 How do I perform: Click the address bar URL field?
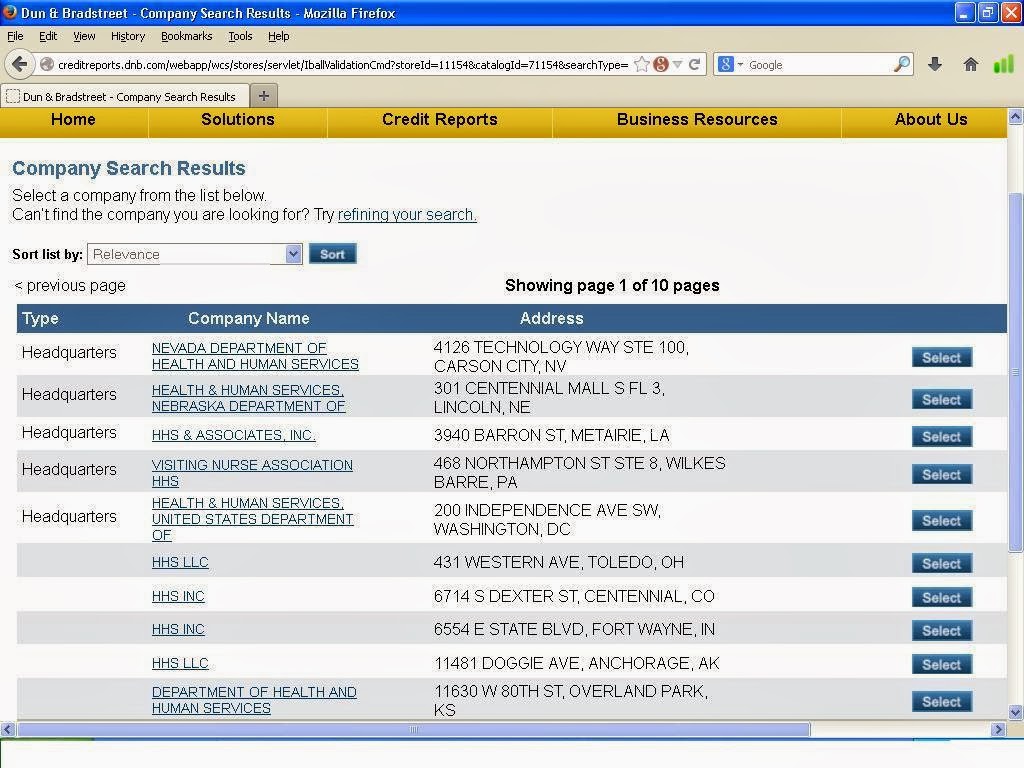pos(343,64)
